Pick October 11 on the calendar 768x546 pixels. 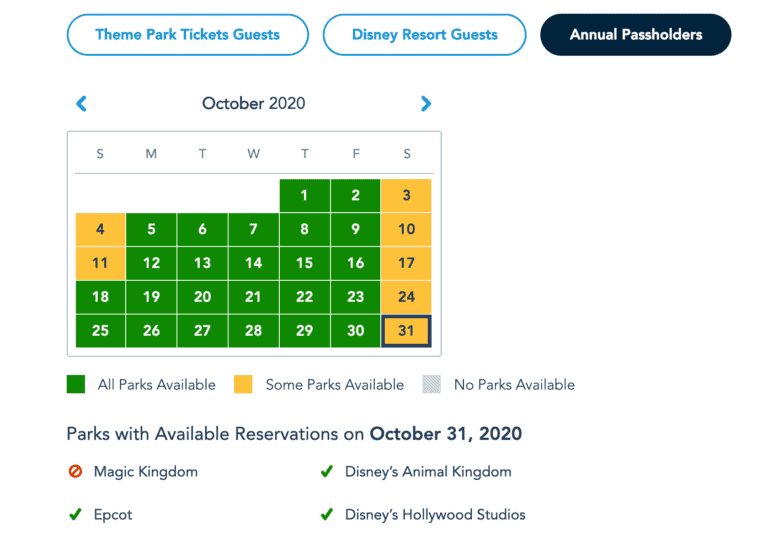point(100,263)
